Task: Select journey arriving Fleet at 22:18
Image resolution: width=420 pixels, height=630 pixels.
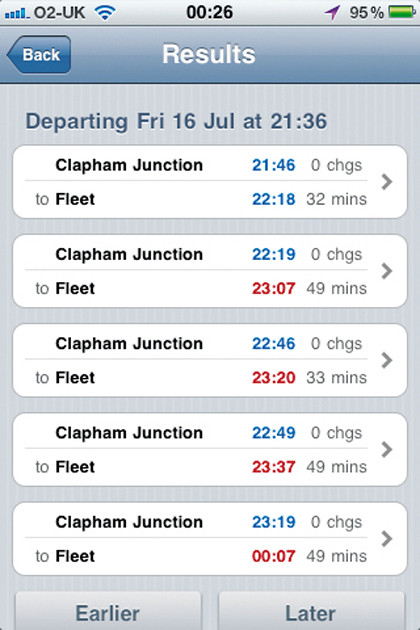Action: [210, 182]
